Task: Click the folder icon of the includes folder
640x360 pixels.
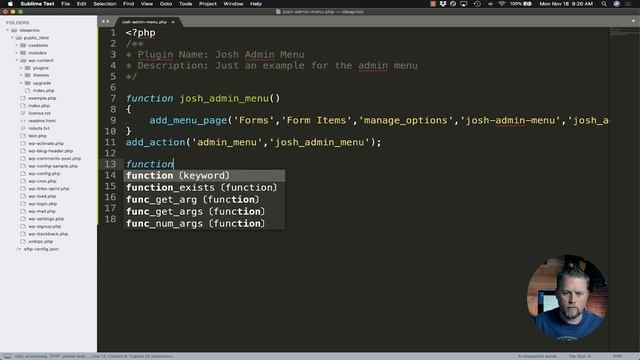Action: [x=23, y=53]
